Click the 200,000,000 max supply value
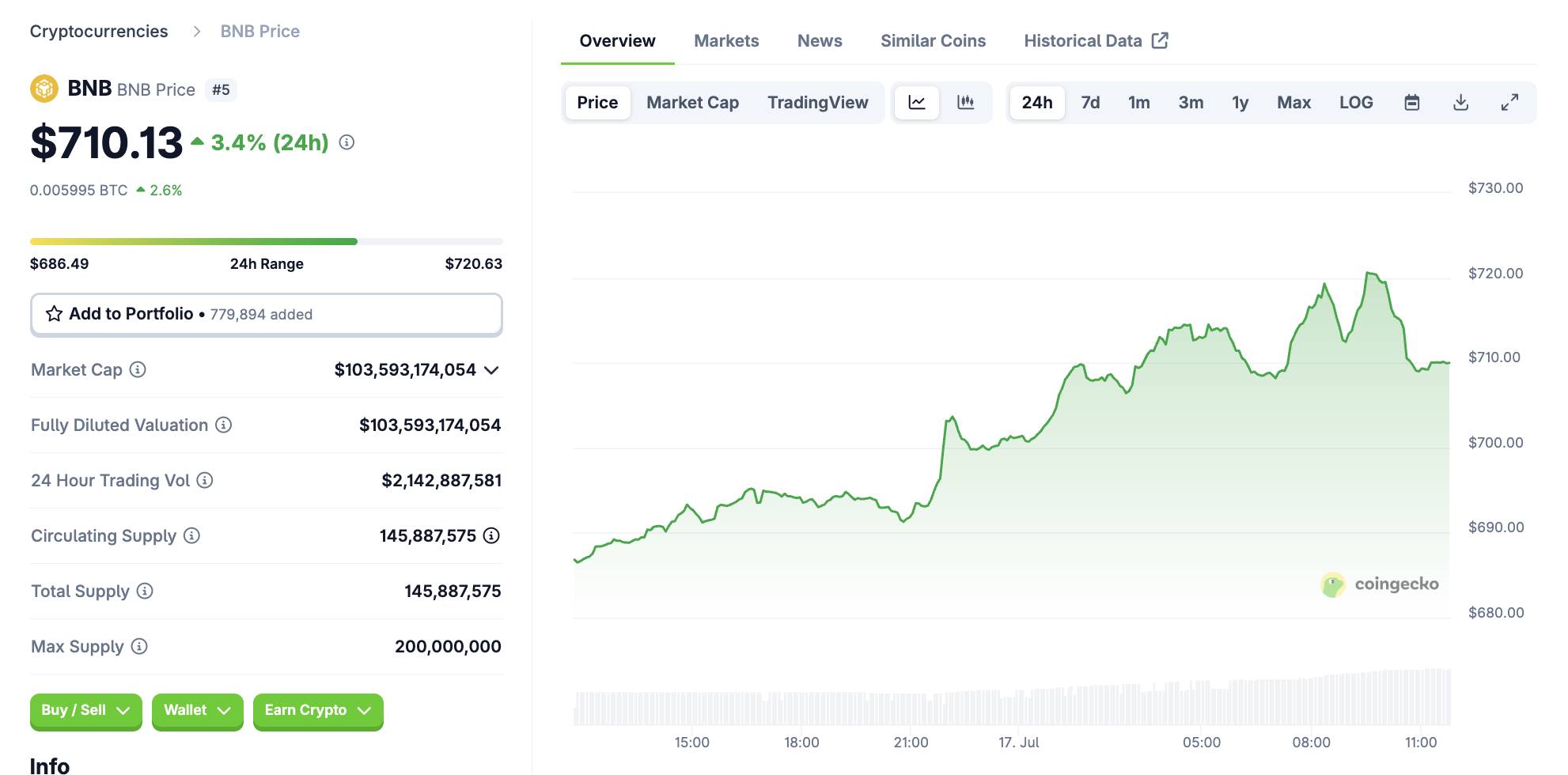Screen dimensions: 1568x775 pyautogui.click(x=448, y=647)
